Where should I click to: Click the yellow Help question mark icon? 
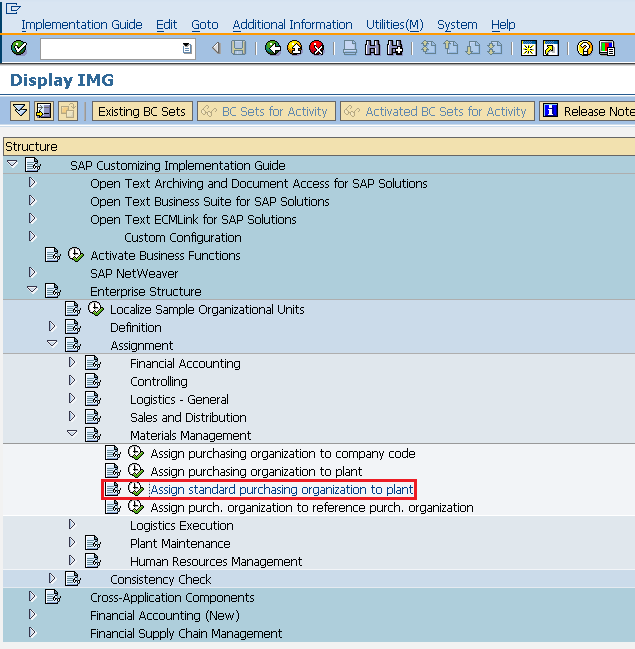pyautogui.click(x=584, y=48)
